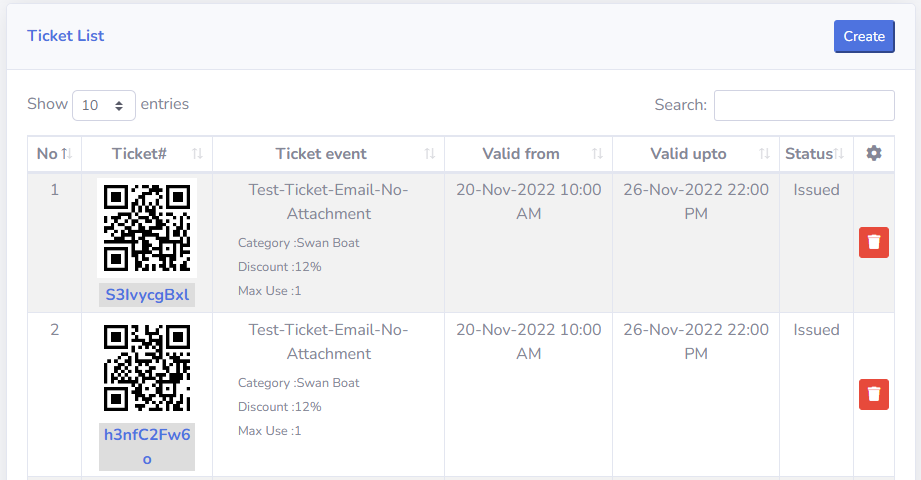921x480 pixels.
Task: Click the Status column header
Action: [x=808, y=154]
